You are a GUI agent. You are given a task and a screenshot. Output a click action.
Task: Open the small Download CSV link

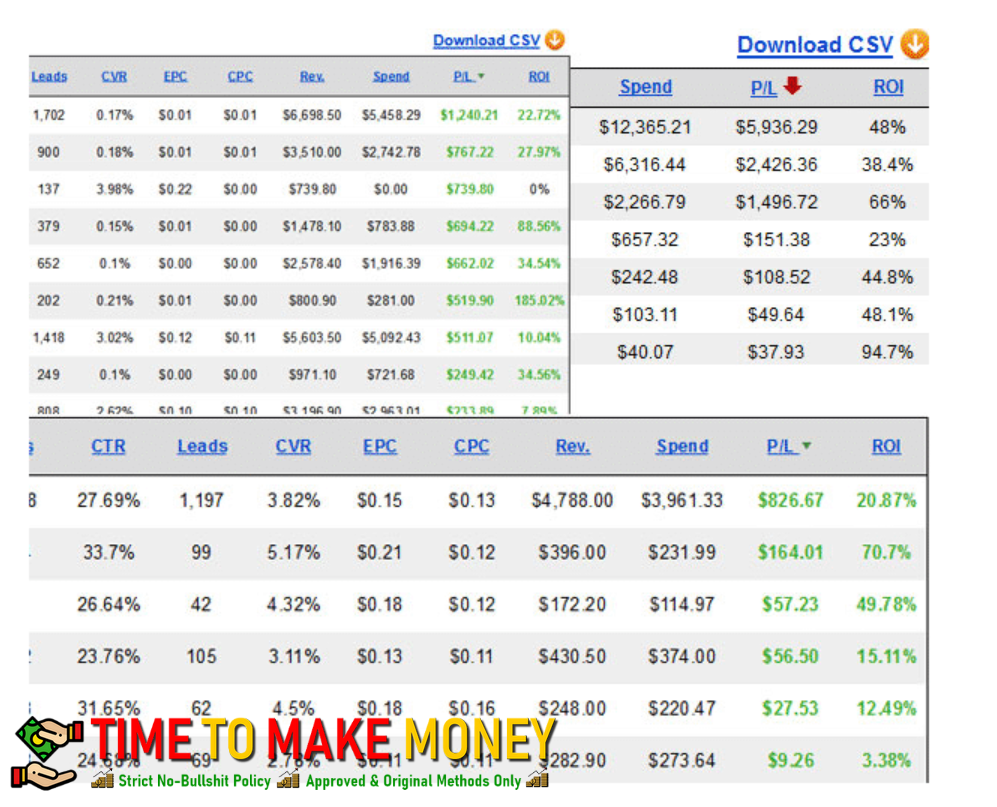point(486,41)
